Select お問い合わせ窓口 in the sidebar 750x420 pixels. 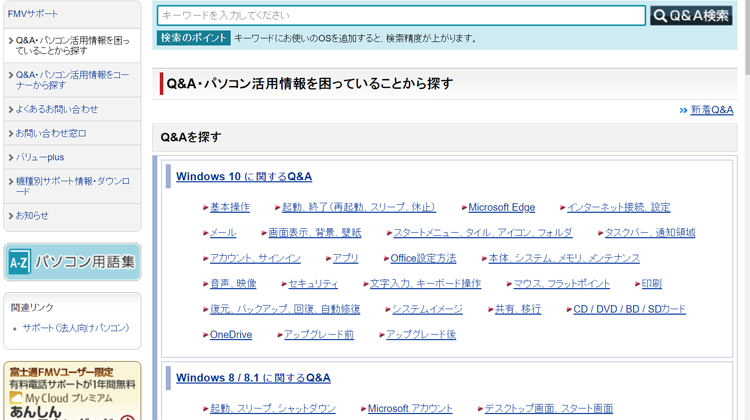pyautogui.click(x=51, y=133)
